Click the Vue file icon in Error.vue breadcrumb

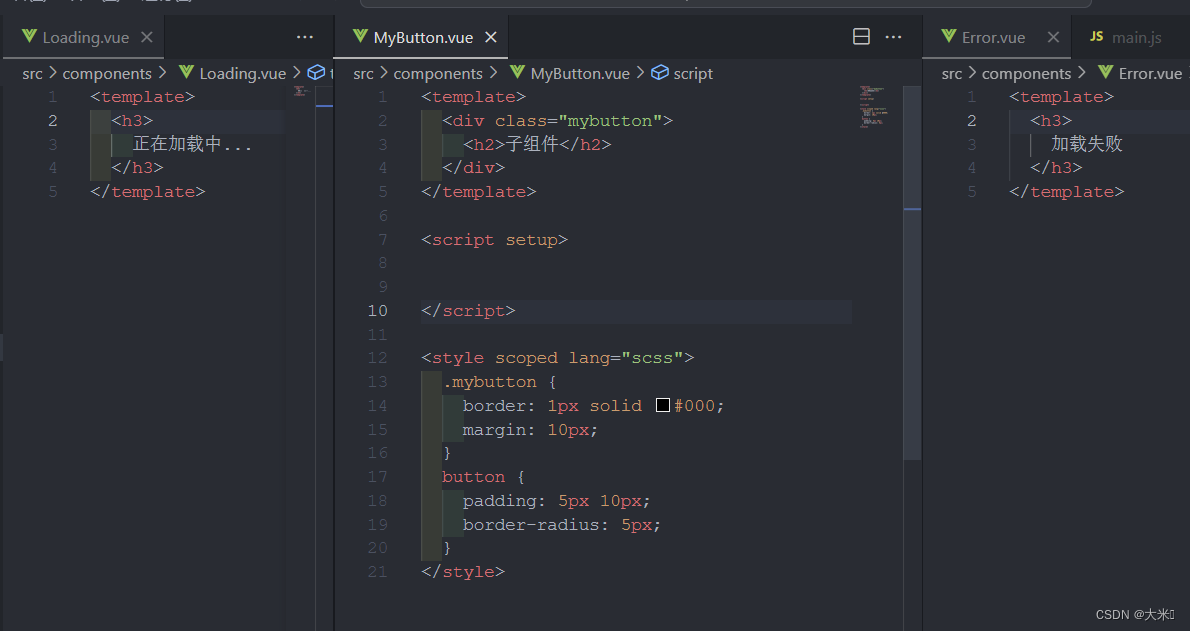coord(1107,72)
